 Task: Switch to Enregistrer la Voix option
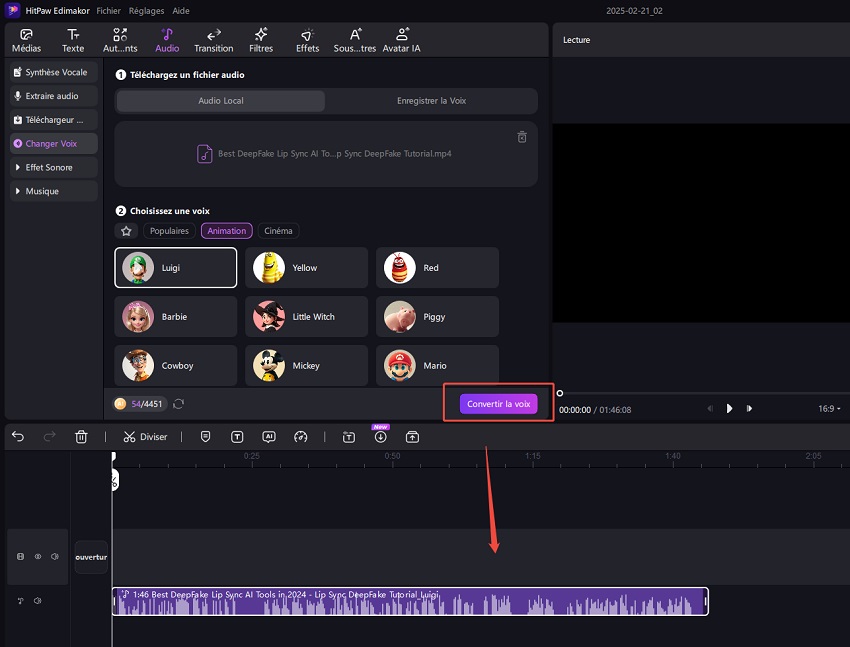tap(431, 101)
